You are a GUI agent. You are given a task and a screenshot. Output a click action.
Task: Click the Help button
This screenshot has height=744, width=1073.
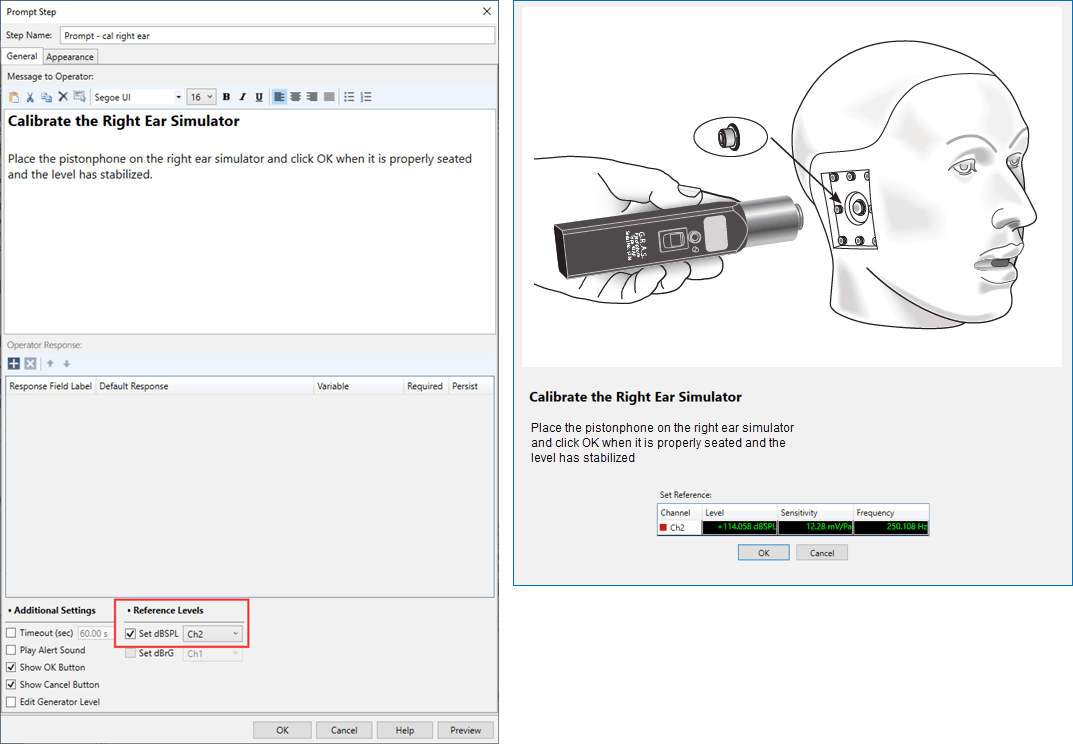click(x=405, y=730)
